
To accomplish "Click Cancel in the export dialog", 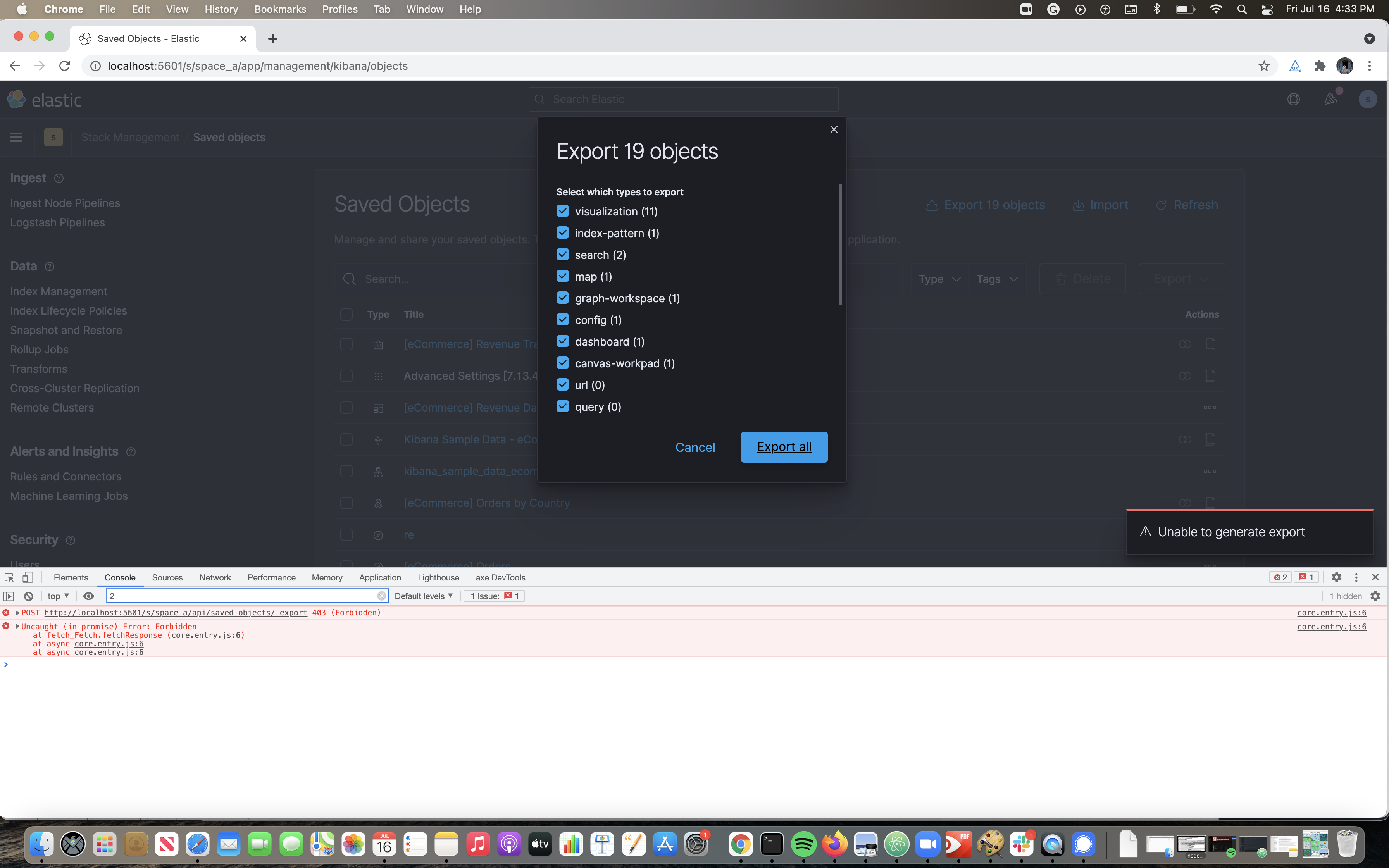I will click(x=694, y=447).
